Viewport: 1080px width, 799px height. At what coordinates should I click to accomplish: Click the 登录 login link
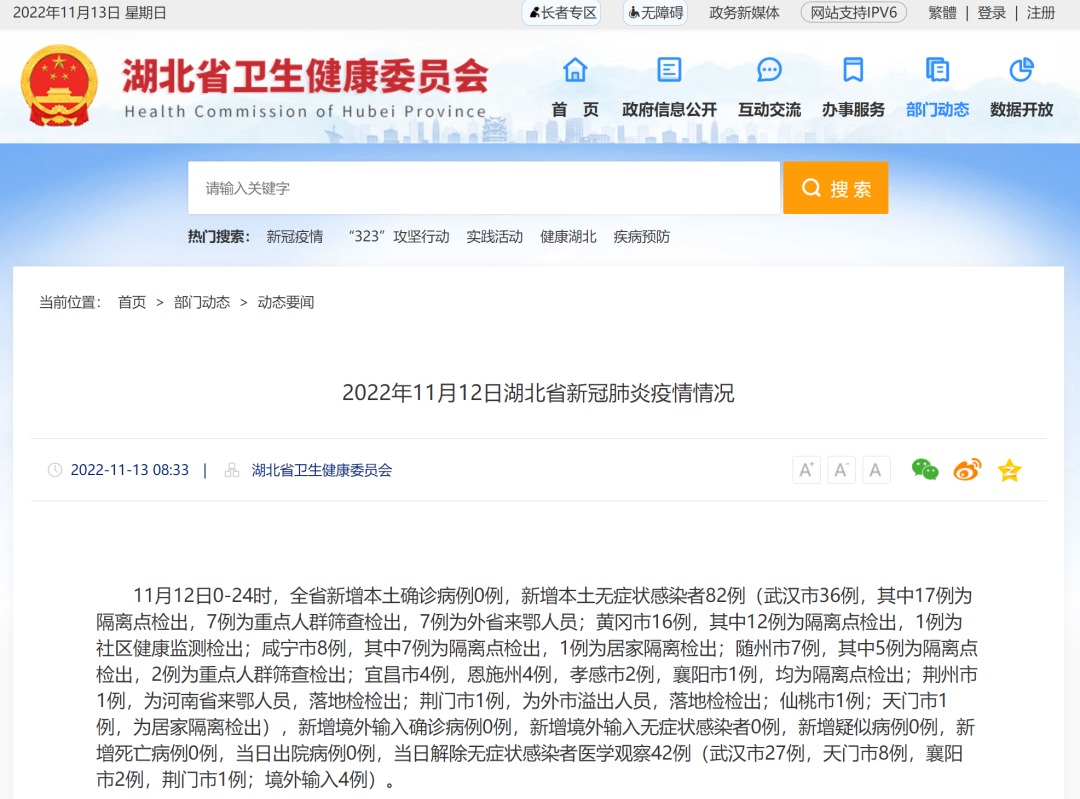(991, 12)
